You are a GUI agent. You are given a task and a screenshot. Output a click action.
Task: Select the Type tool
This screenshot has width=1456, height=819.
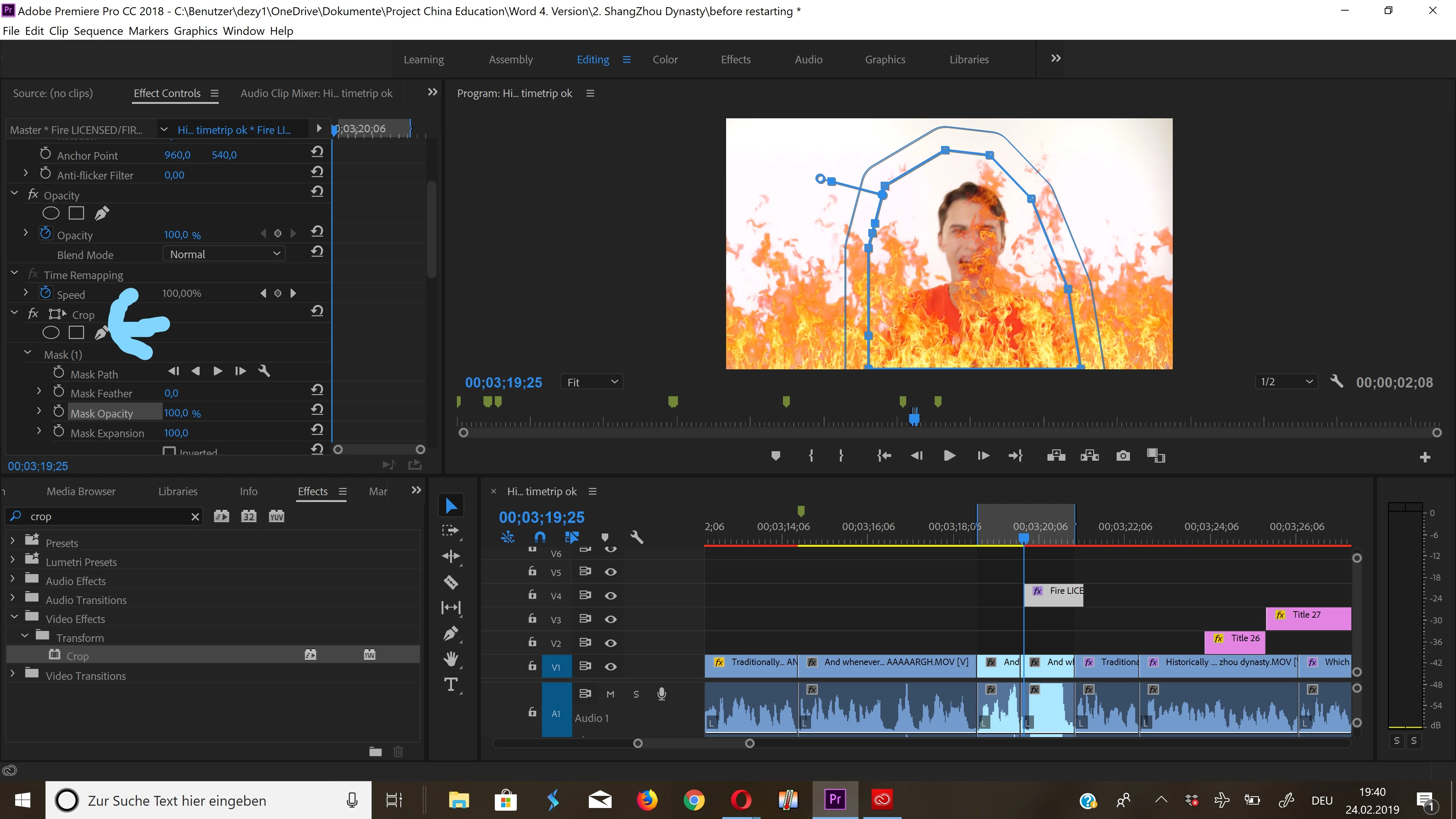[x=450, y=684]
